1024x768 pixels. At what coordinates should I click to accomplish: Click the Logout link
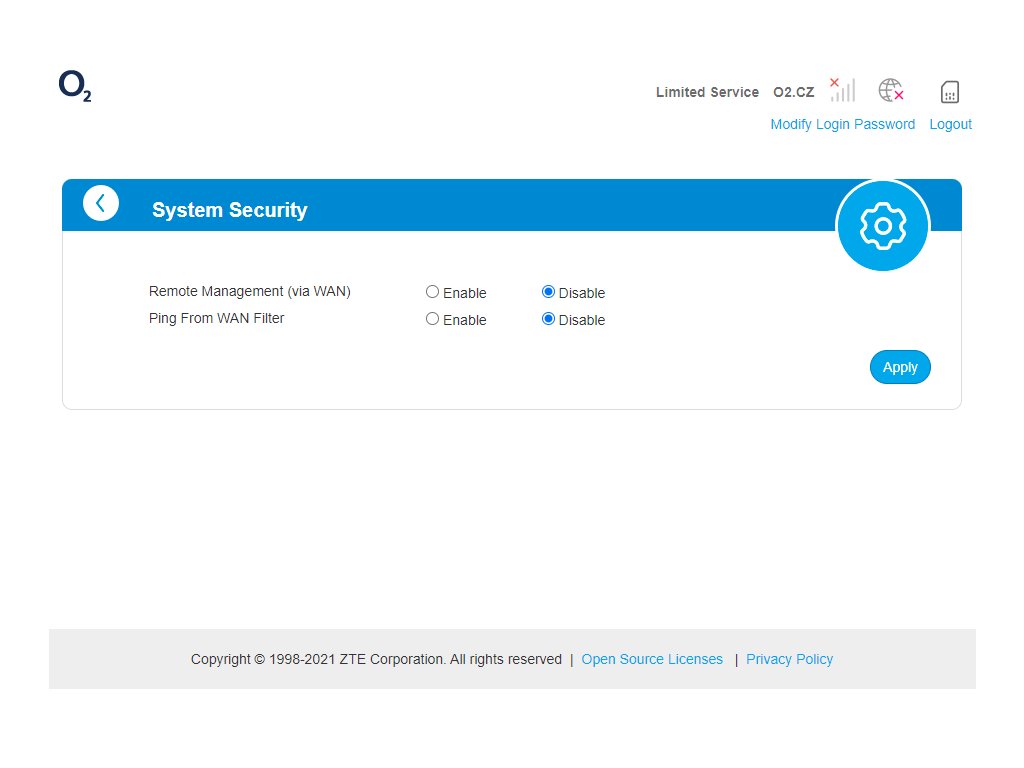coord(950,124)
